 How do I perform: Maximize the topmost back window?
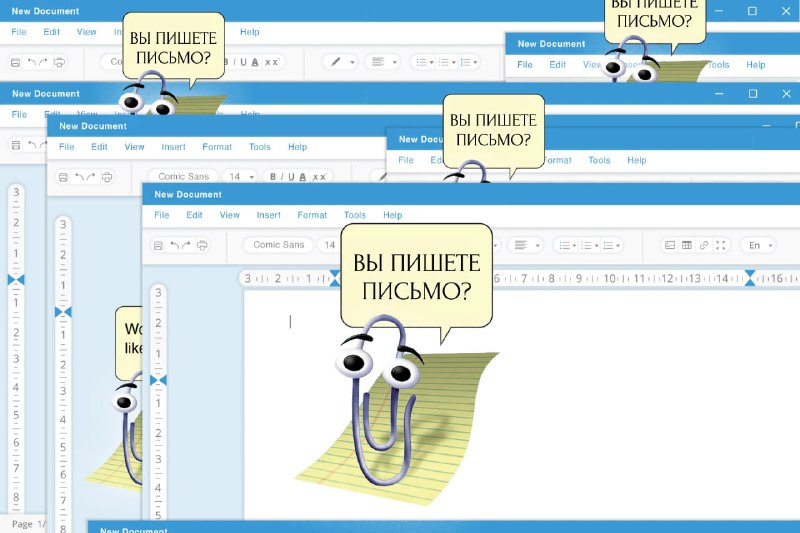pyautogui.click(x=752, y=11)
